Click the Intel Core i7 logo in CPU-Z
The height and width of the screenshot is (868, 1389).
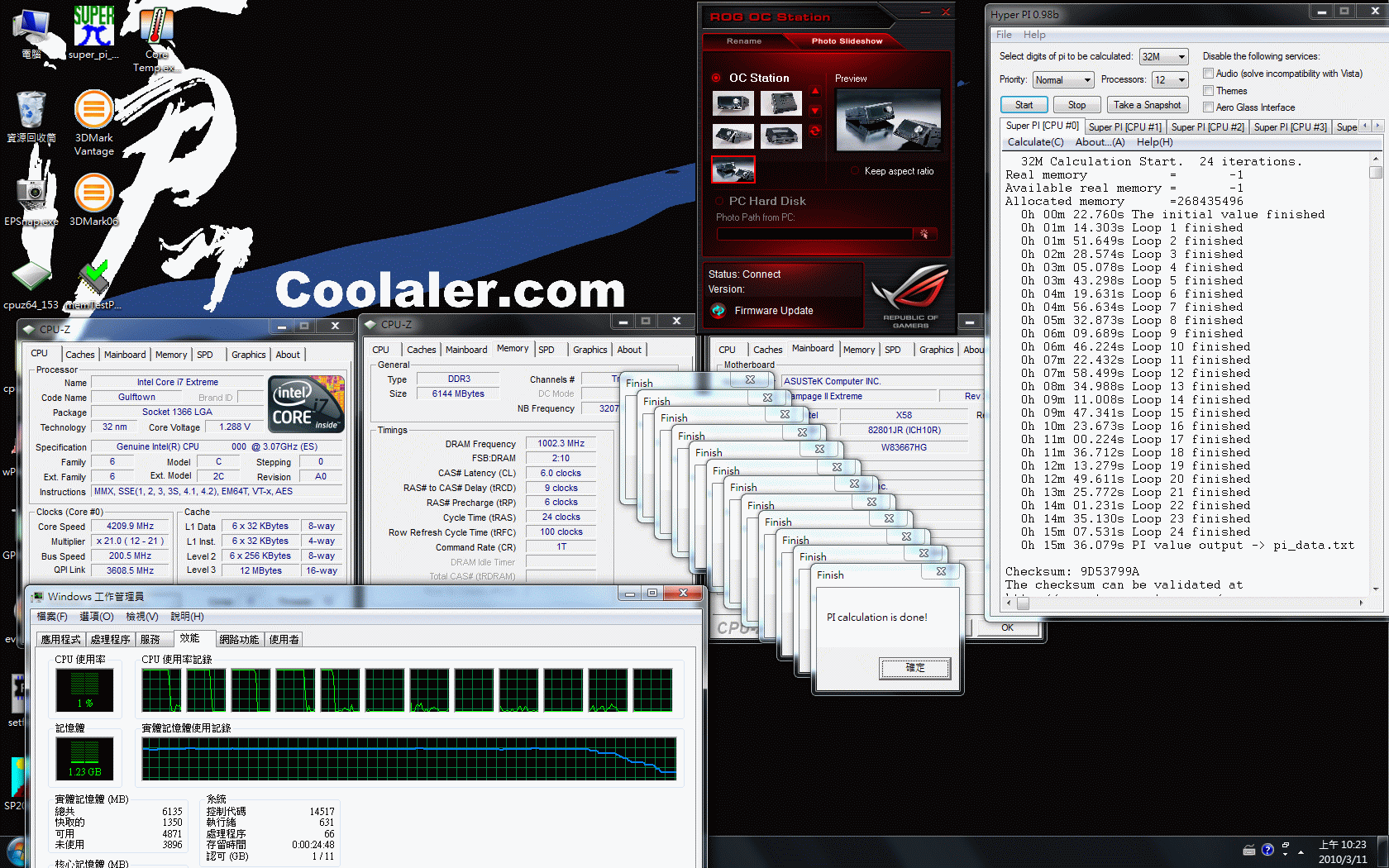[306, 403]
